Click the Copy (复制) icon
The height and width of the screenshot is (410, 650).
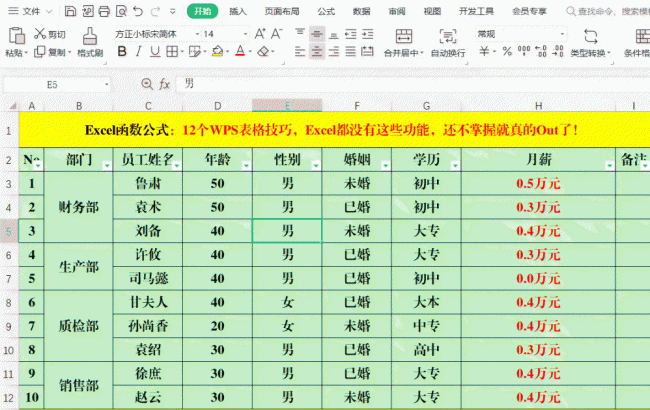[39, 52]
